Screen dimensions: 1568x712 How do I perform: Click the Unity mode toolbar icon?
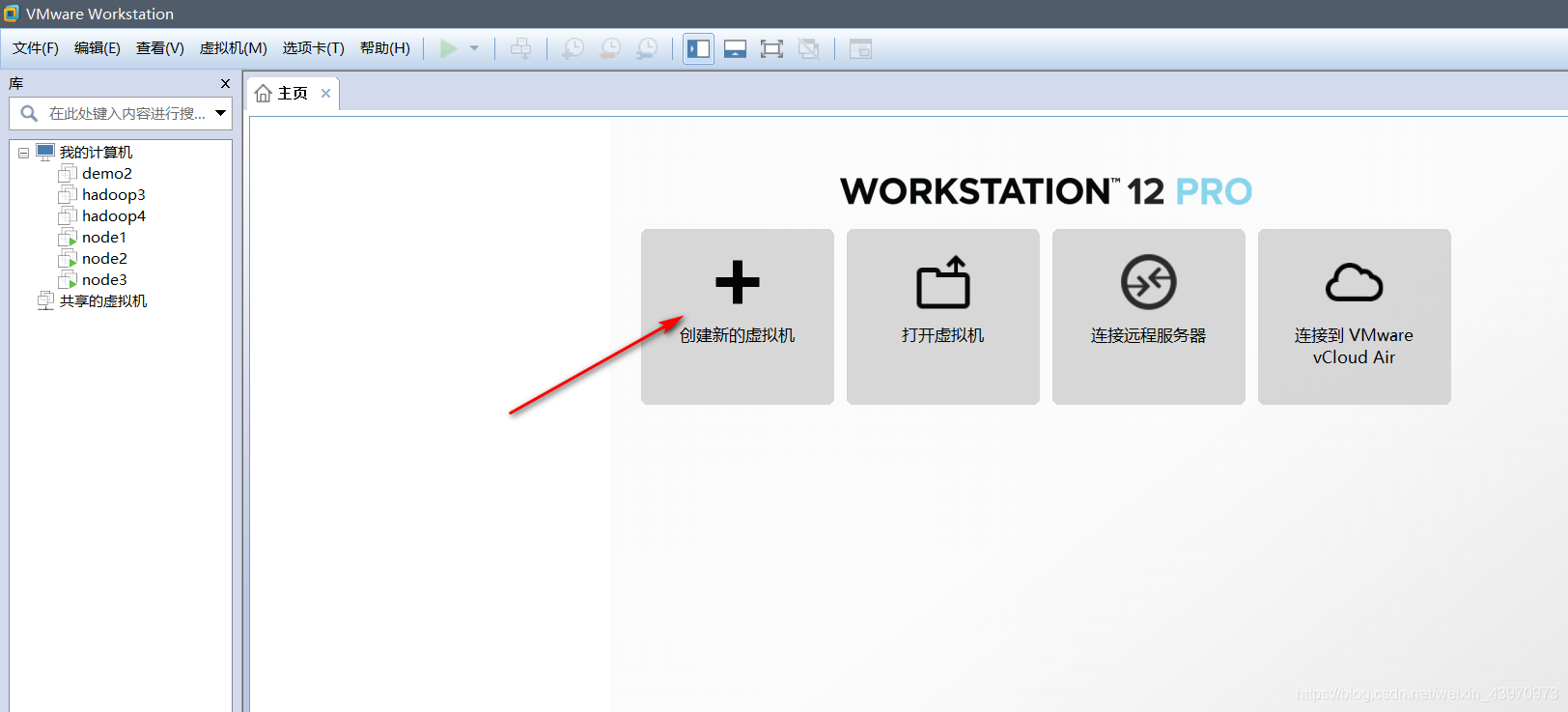[x=809, y=48]
